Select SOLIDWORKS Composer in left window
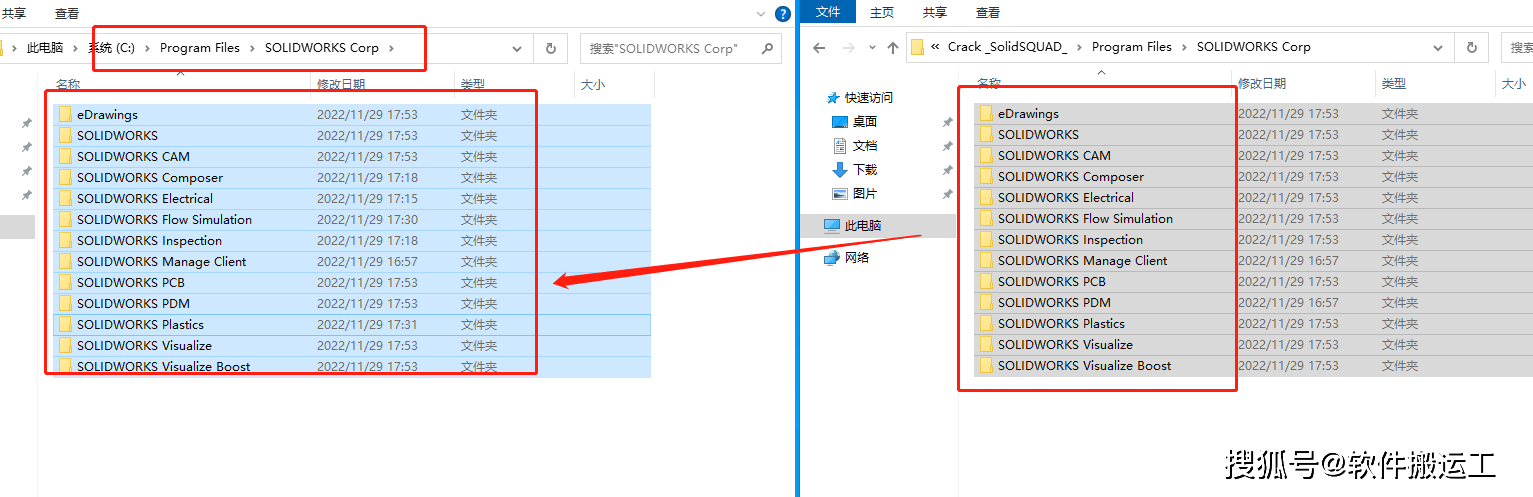 (350, 178)
